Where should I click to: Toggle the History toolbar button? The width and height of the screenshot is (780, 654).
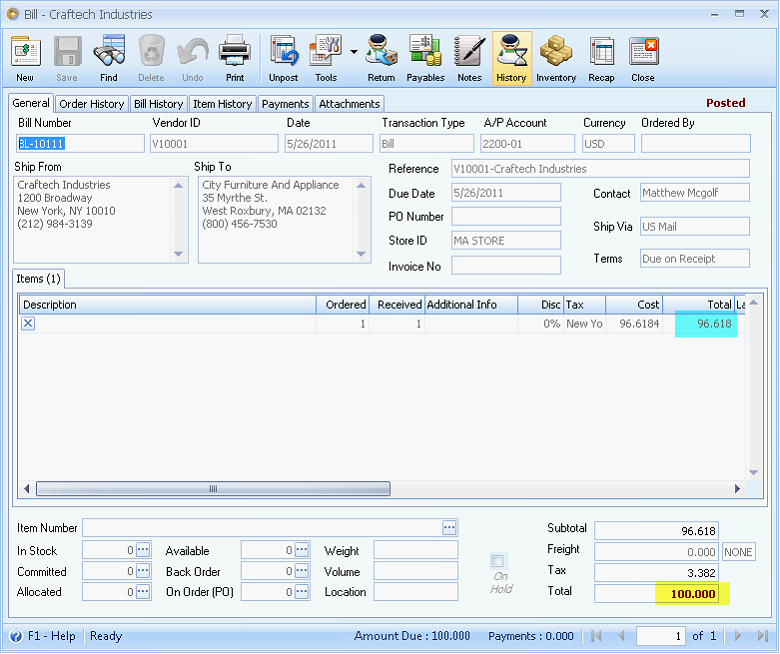coord(511,58)
